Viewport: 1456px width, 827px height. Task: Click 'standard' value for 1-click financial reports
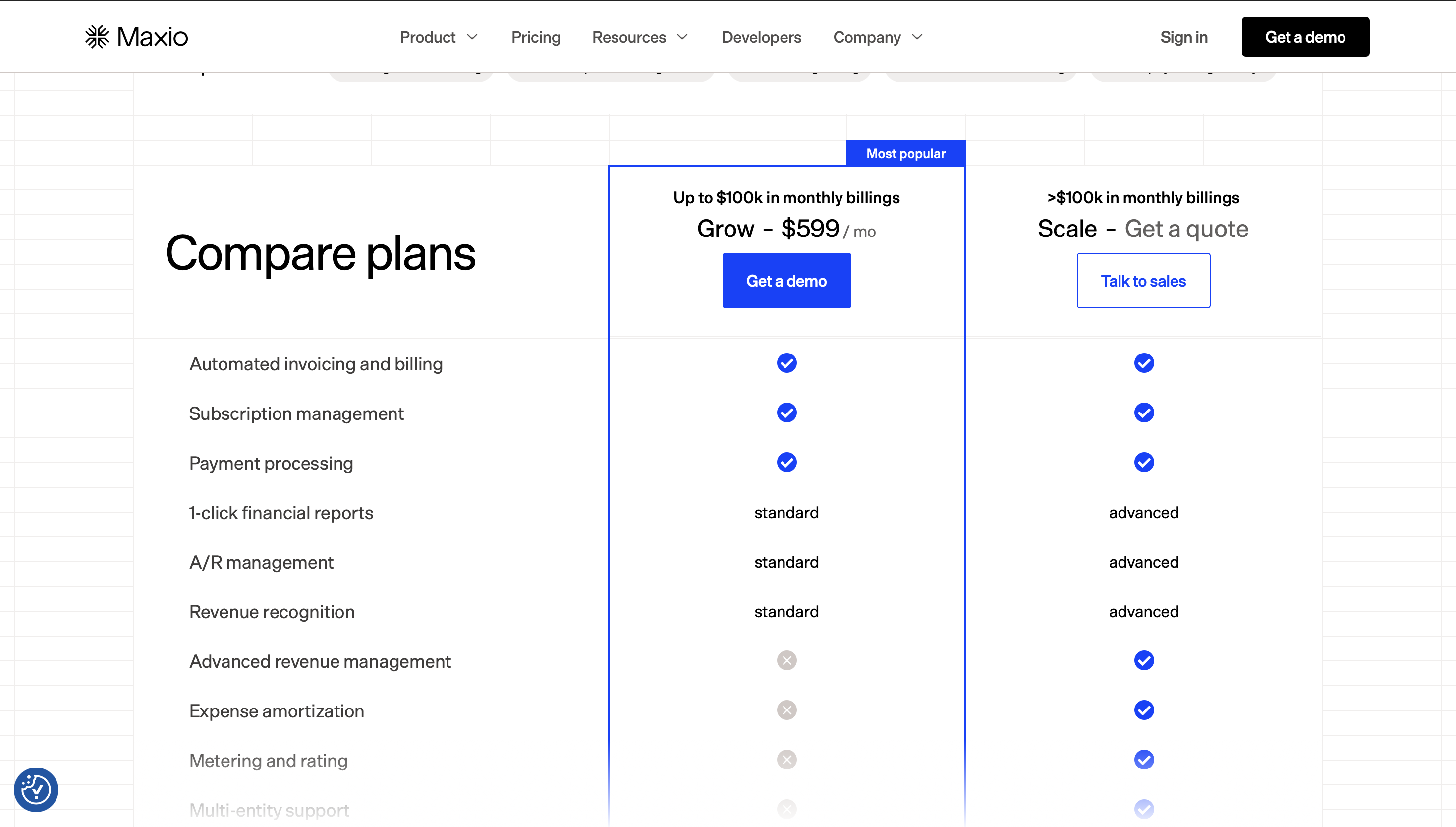[x=786, y=512]
